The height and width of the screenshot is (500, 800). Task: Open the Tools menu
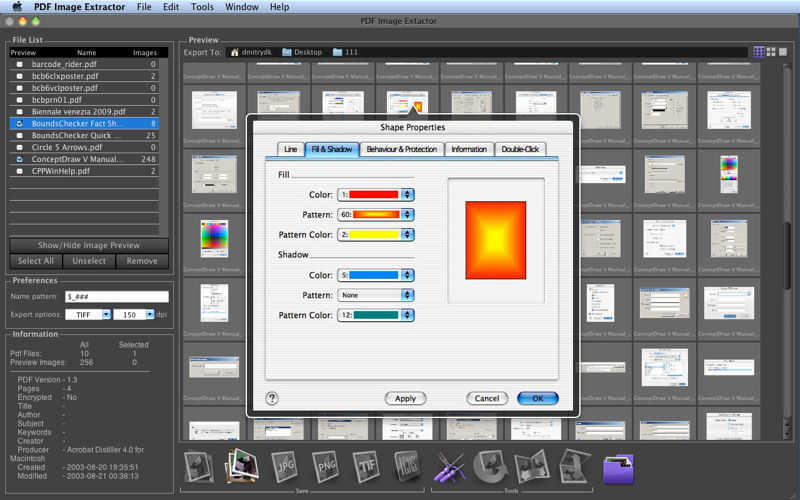coord(202,7)
